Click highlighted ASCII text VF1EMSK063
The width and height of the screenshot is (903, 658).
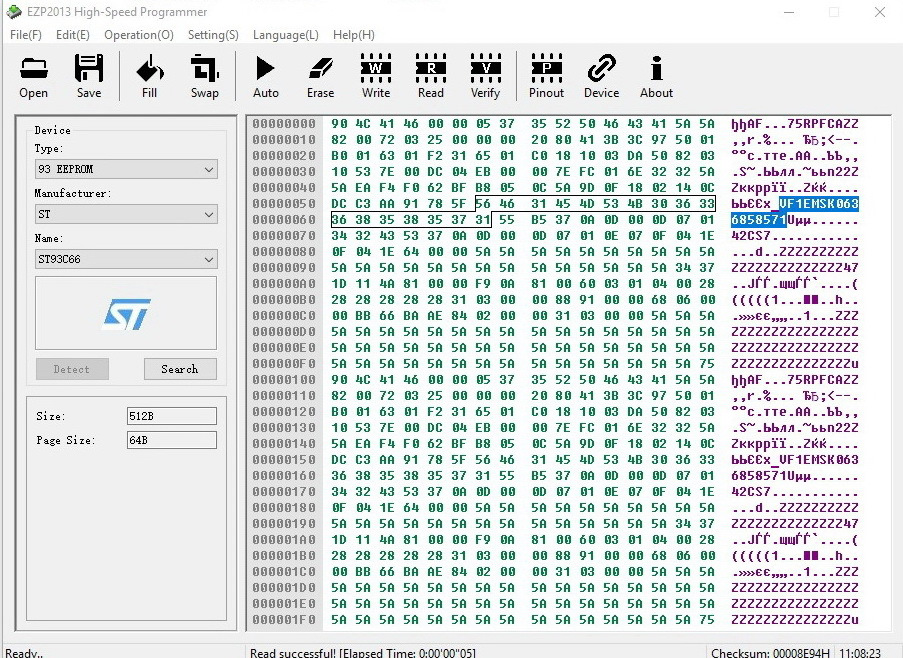click(818, 204)
